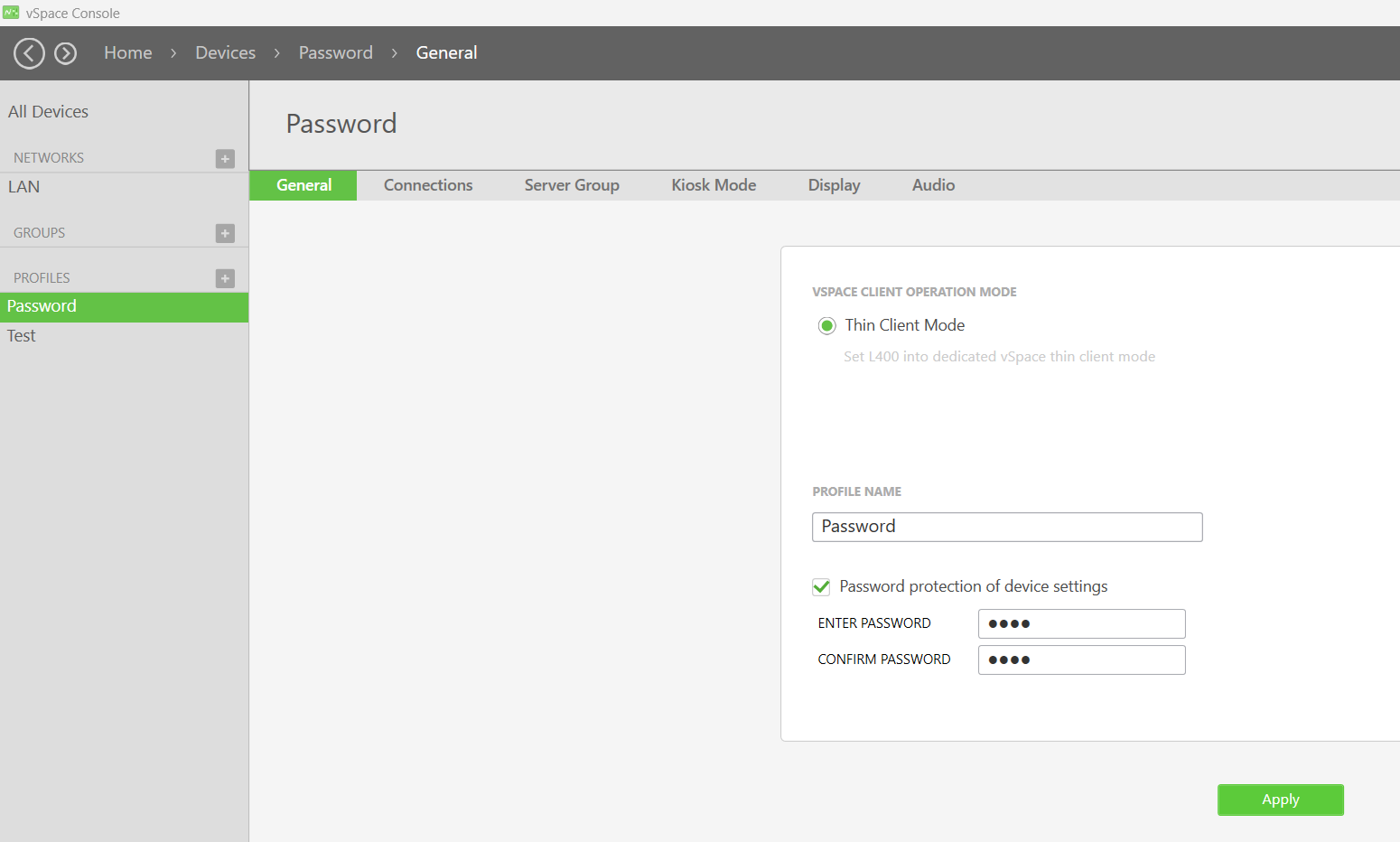Click the PROFILE NAME label
The image size is (1400, 842).
[x=856, y=491]
